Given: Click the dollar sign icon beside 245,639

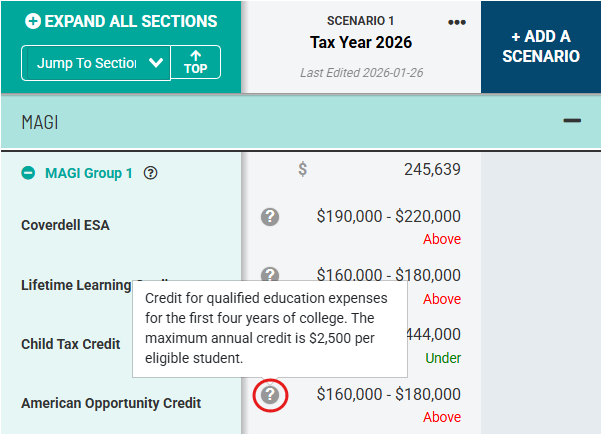Looking at the screenshot, I should [302, 170].
